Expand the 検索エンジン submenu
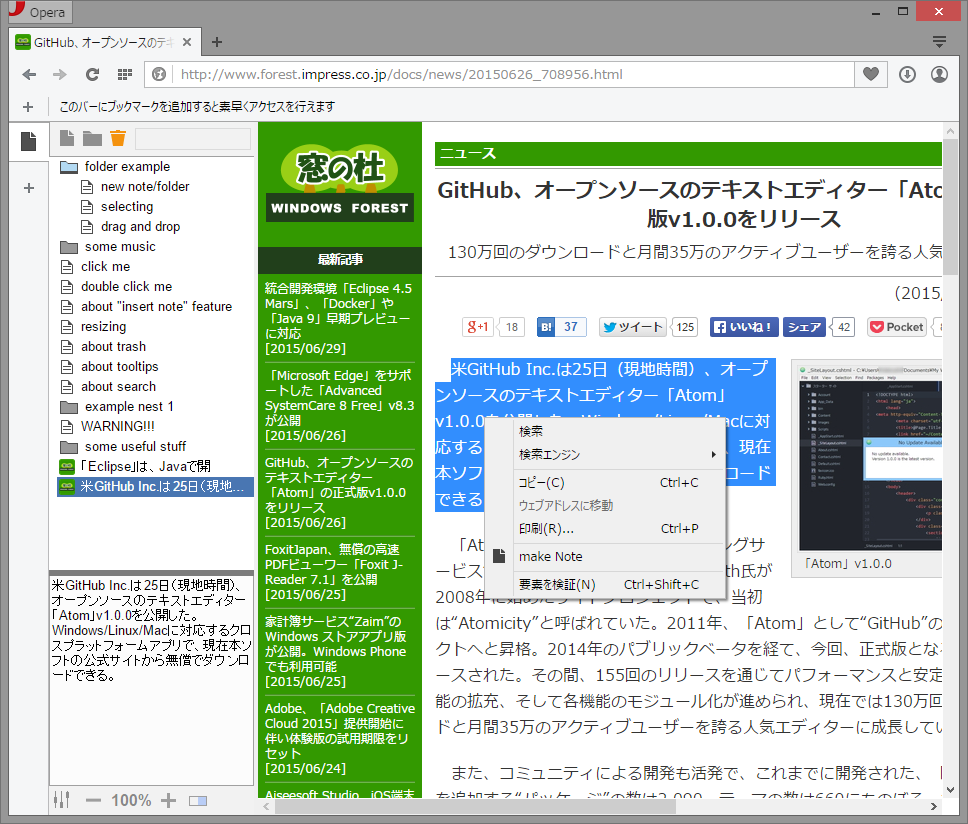This screenshot has width=968, height=824. coord(570,452)
